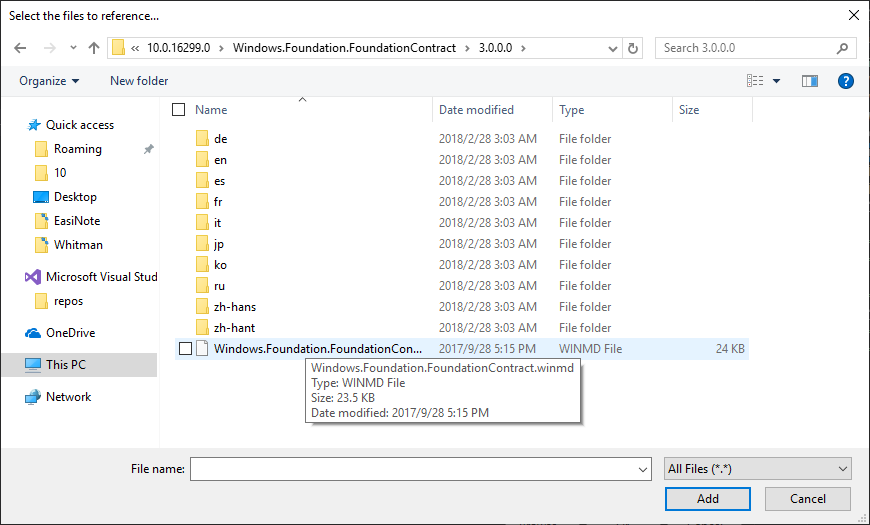Click the Add button

[x=707, y=499]
